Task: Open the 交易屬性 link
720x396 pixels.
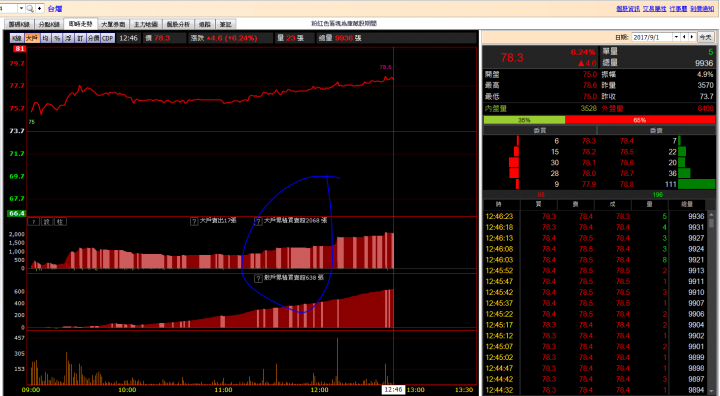Action: tap(654, 9)
